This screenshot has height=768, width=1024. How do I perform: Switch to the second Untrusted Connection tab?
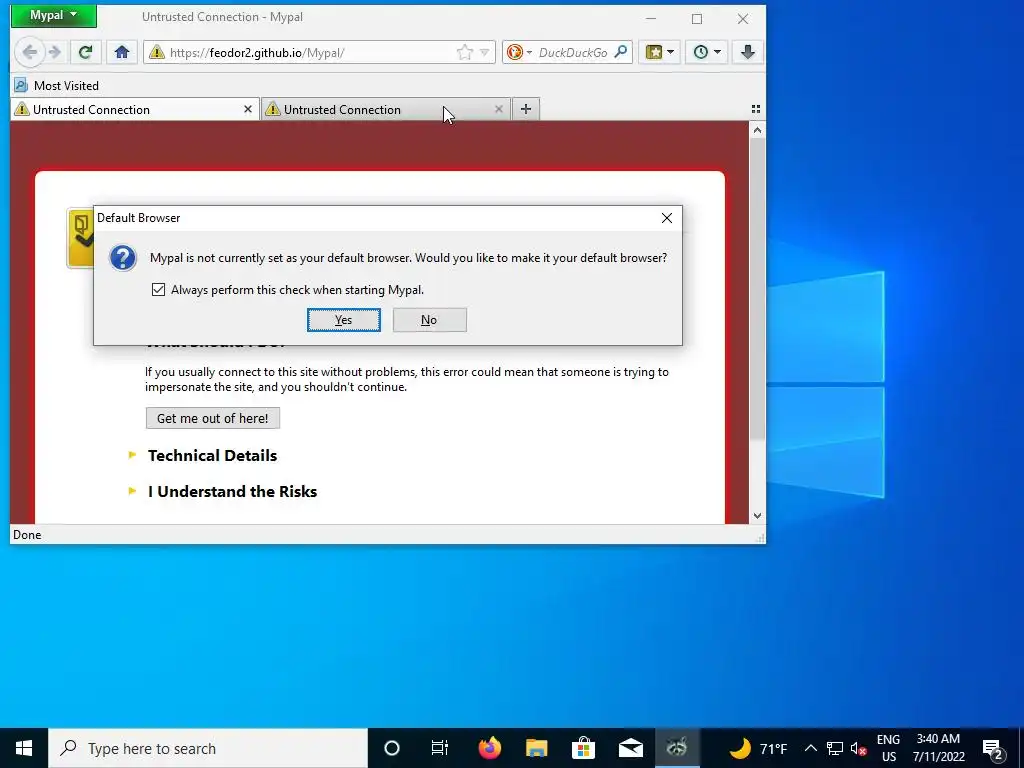point(385,110)
